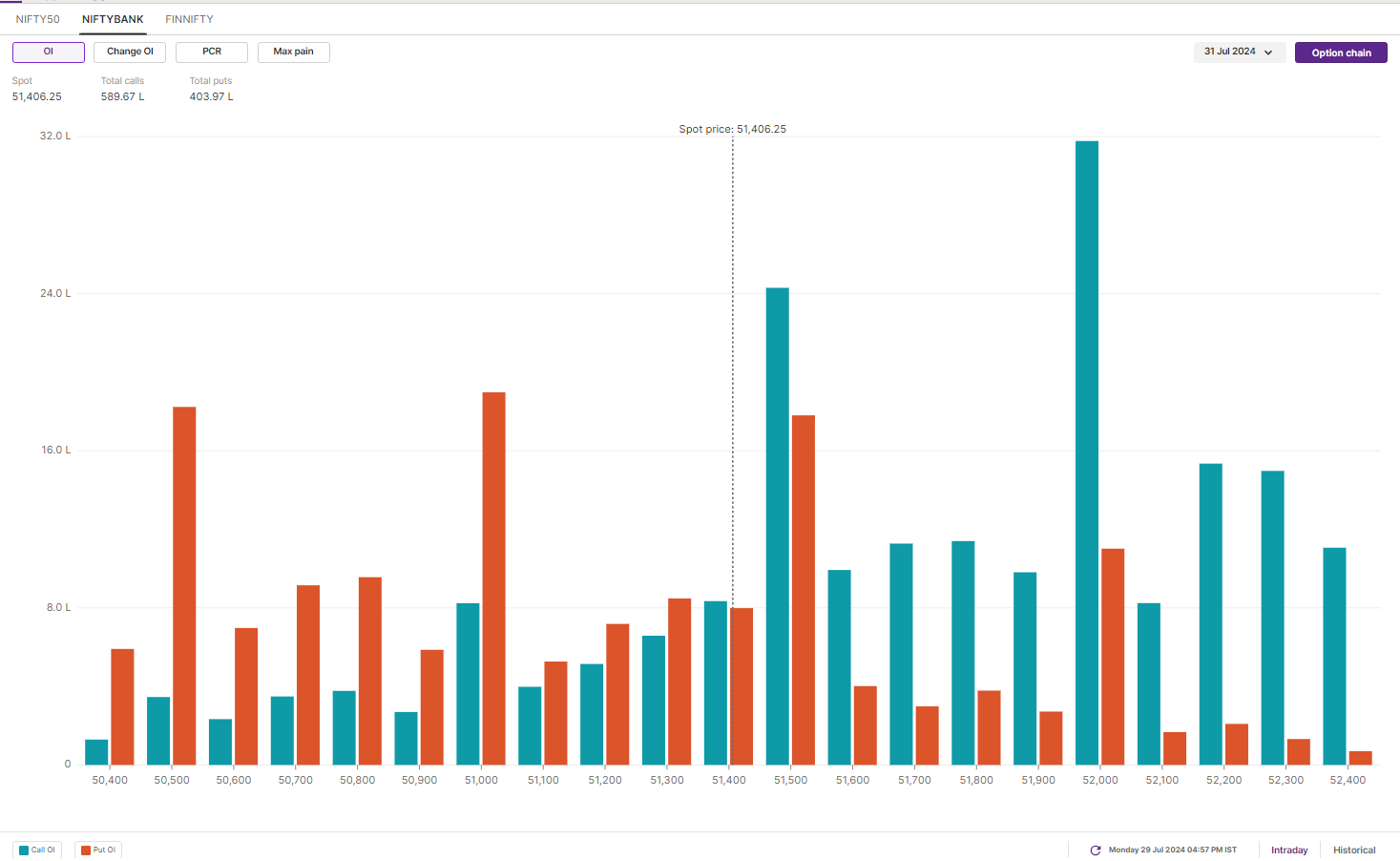Click the 51,200 put OI bar
The height and width of the screenshot is (861, 1400).
click(x=617, y=694)
